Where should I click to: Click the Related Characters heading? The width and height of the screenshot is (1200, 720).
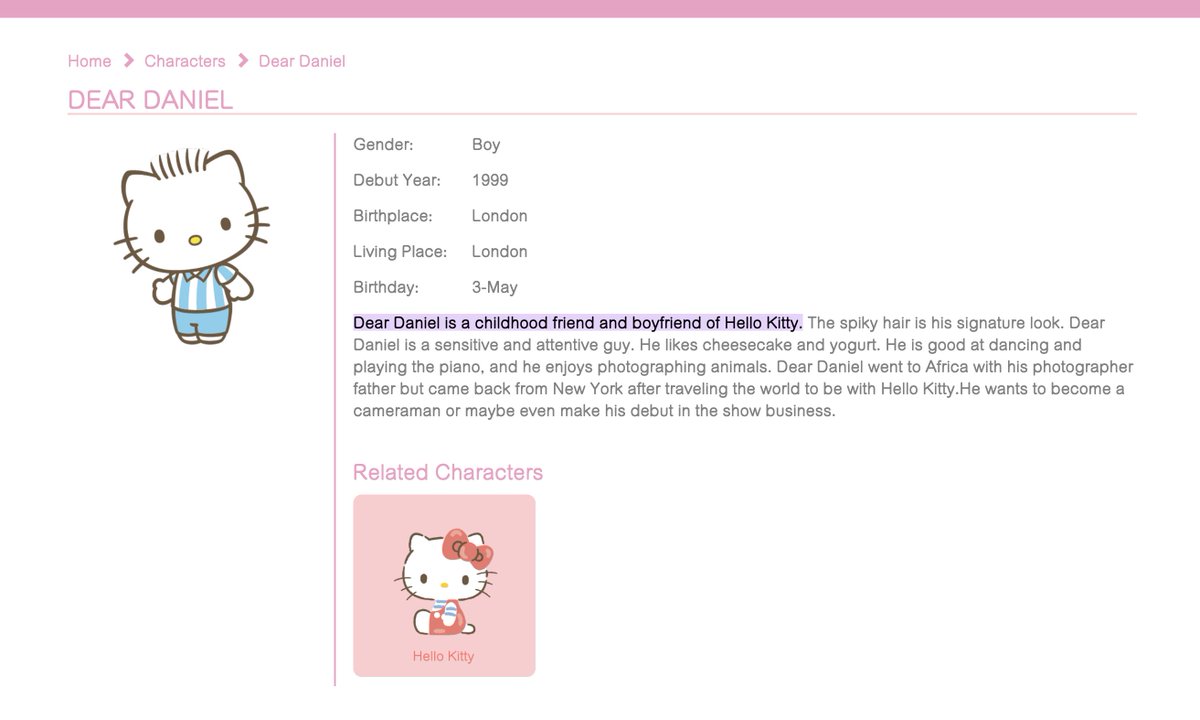pyautogui.click(x=448, y=472)
